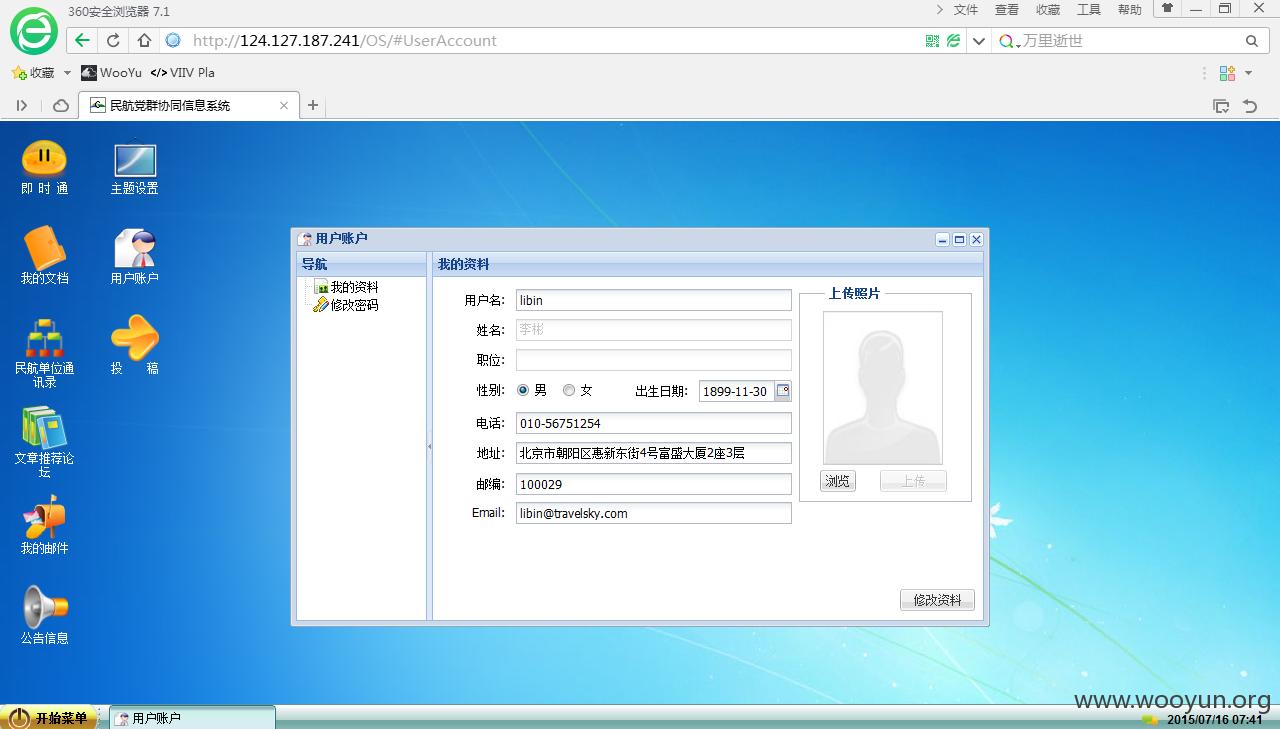
Task: Click the green compatibility mode icon
Action: point(953,41)
